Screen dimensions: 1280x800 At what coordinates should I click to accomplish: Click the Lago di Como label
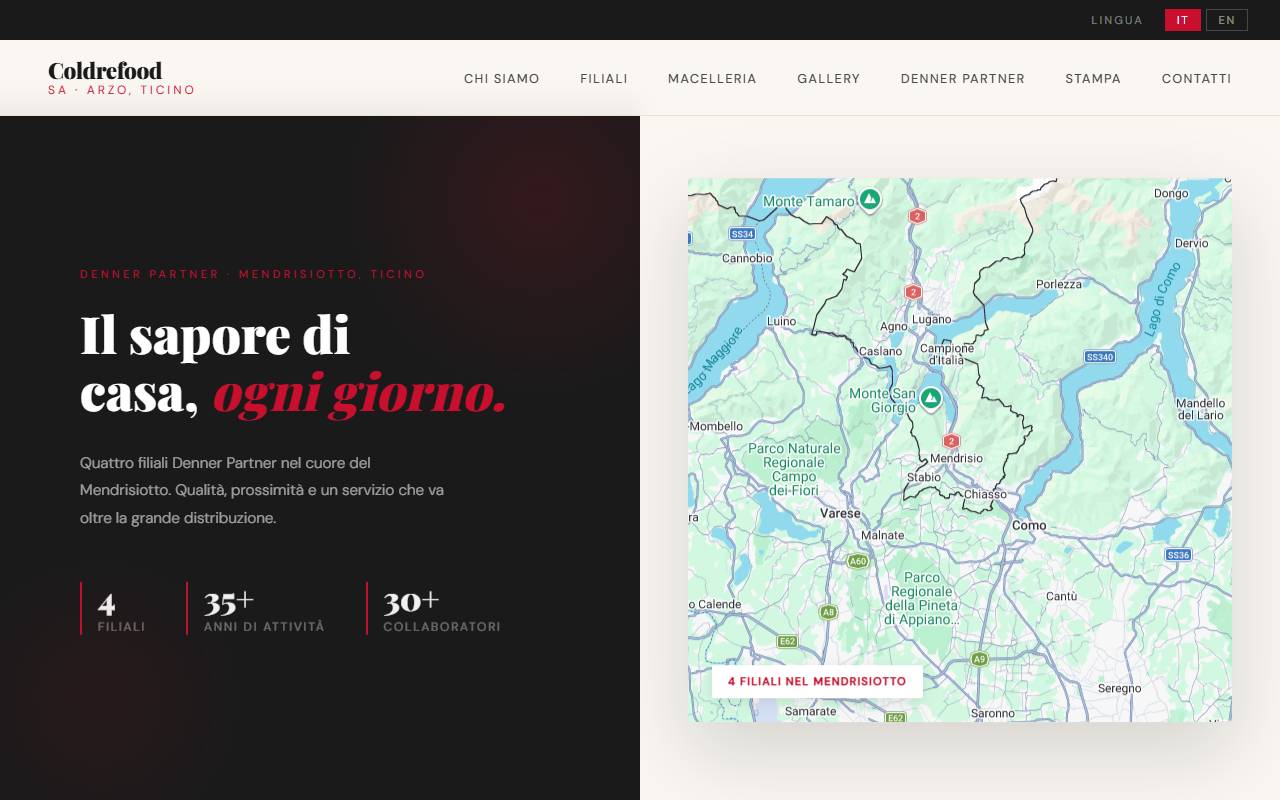click(x=1162, y=297)
